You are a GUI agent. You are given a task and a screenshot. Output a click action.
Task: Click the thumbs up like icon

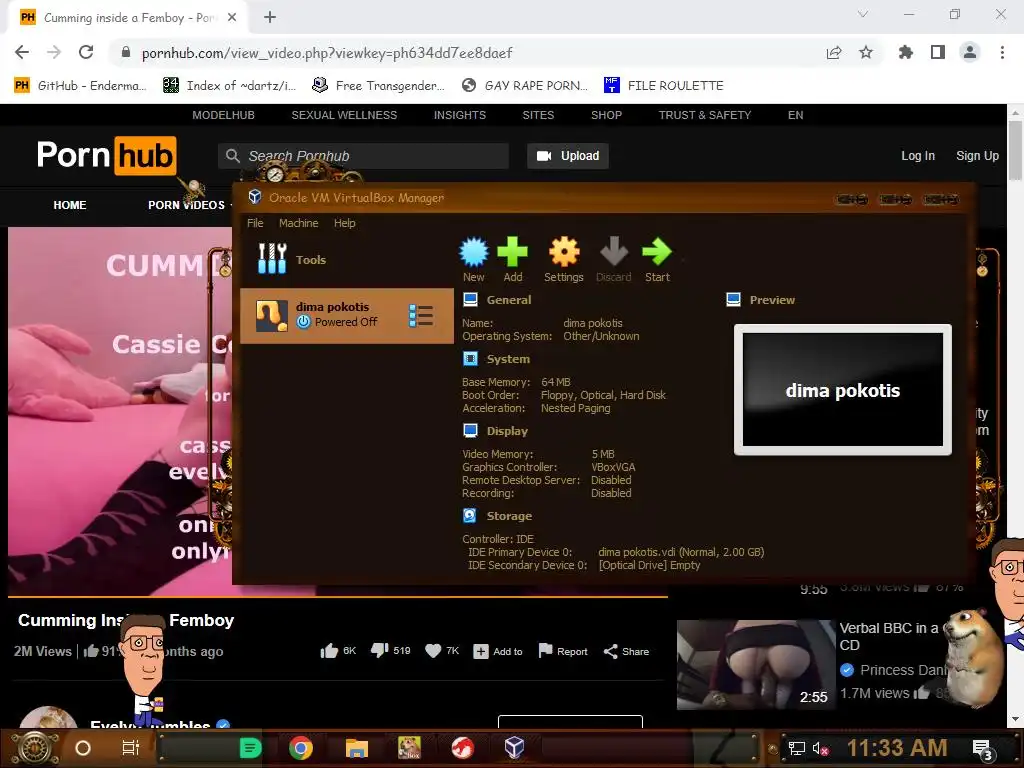[330, 650]
